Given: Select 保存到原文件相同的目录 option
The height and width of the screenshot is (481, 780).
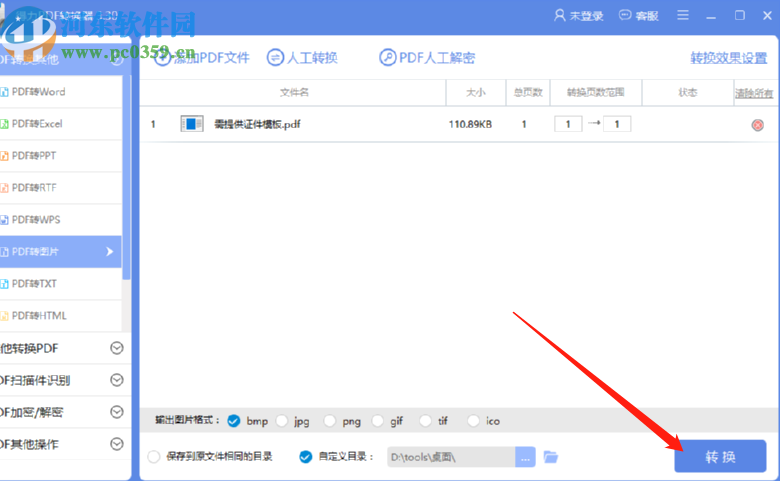Looking at the screenshot, I should [154, 457].
